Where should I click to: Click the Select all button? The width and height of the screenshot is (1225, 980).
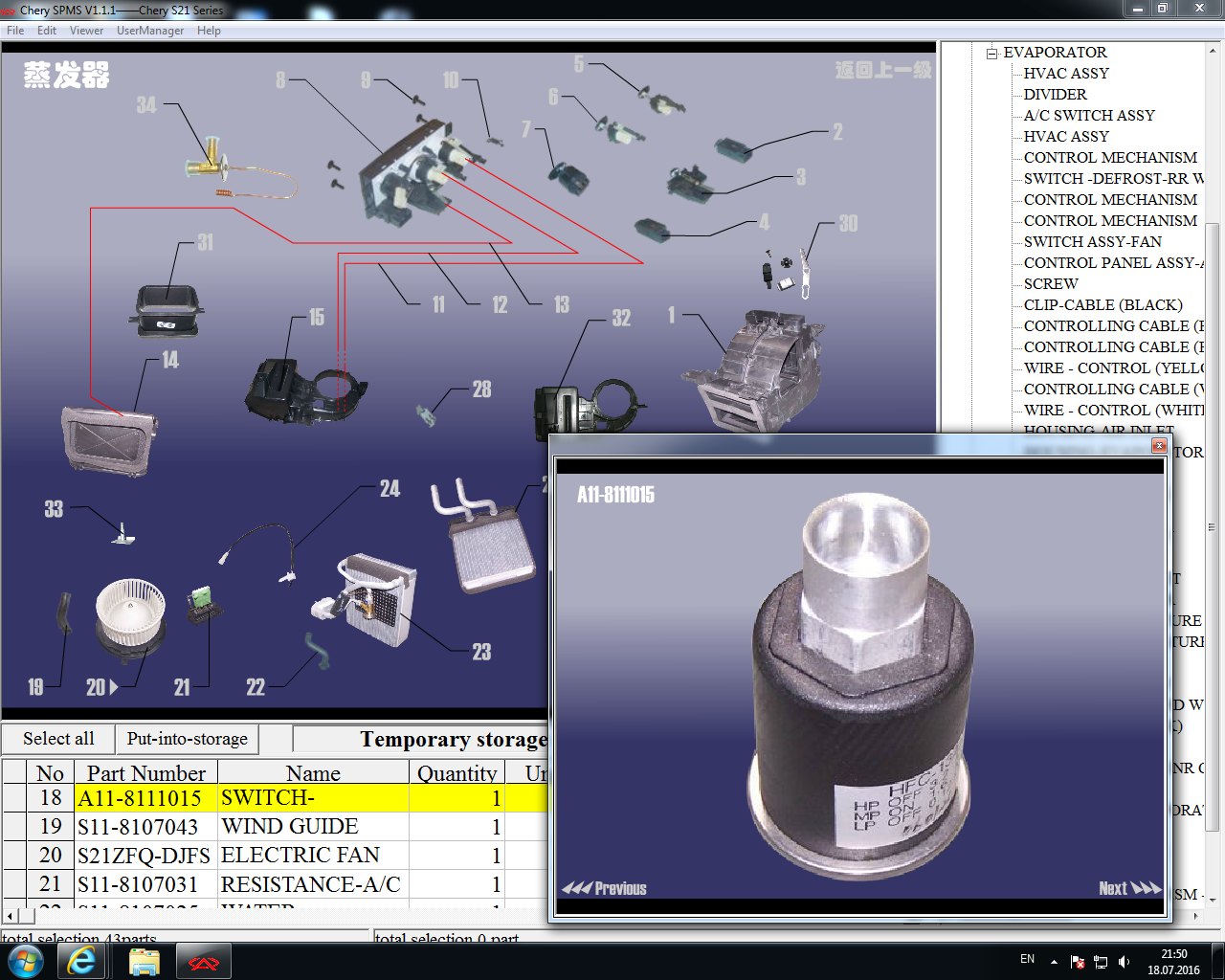tap(58, 739)
